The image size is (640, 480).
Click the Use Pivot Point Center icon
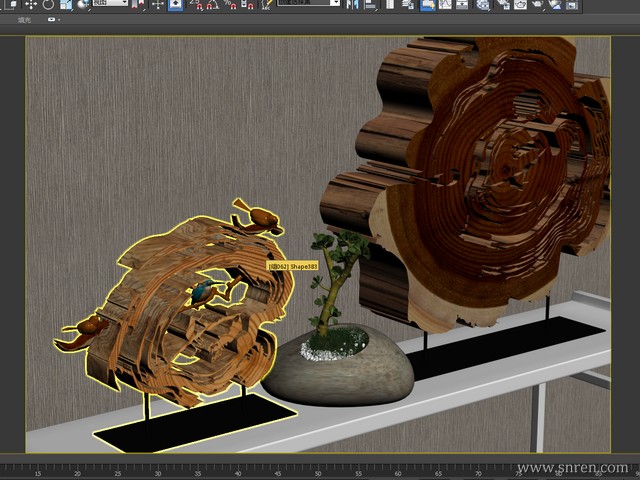click(138, 4)
